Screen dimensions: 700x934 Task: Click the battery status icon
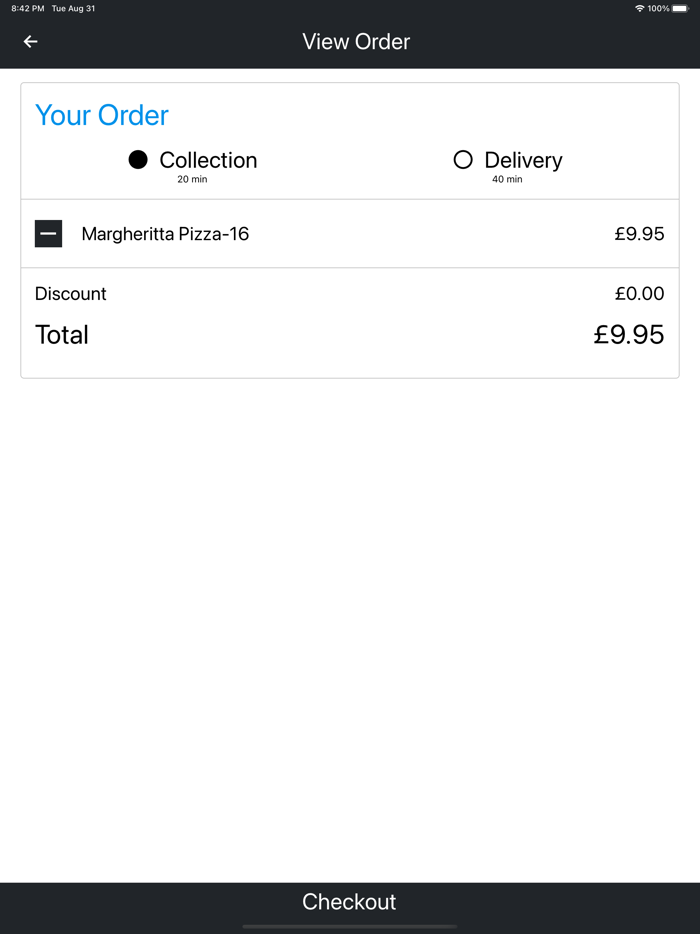680,8
